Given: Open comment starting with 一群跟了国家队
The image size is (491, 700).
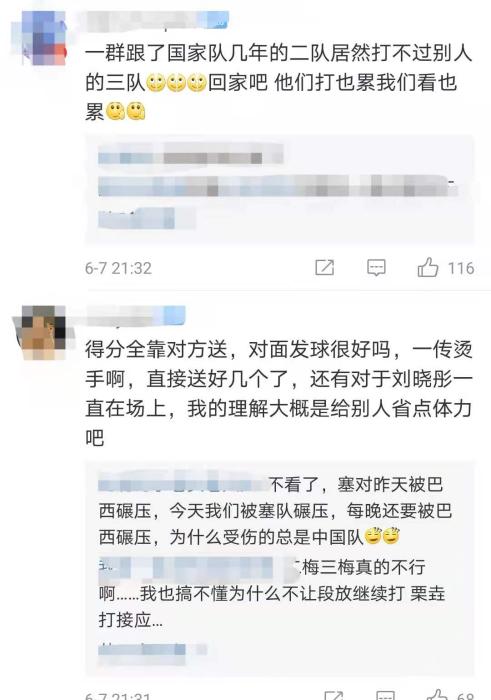Looking at the screenshot, I should (279, 82).
